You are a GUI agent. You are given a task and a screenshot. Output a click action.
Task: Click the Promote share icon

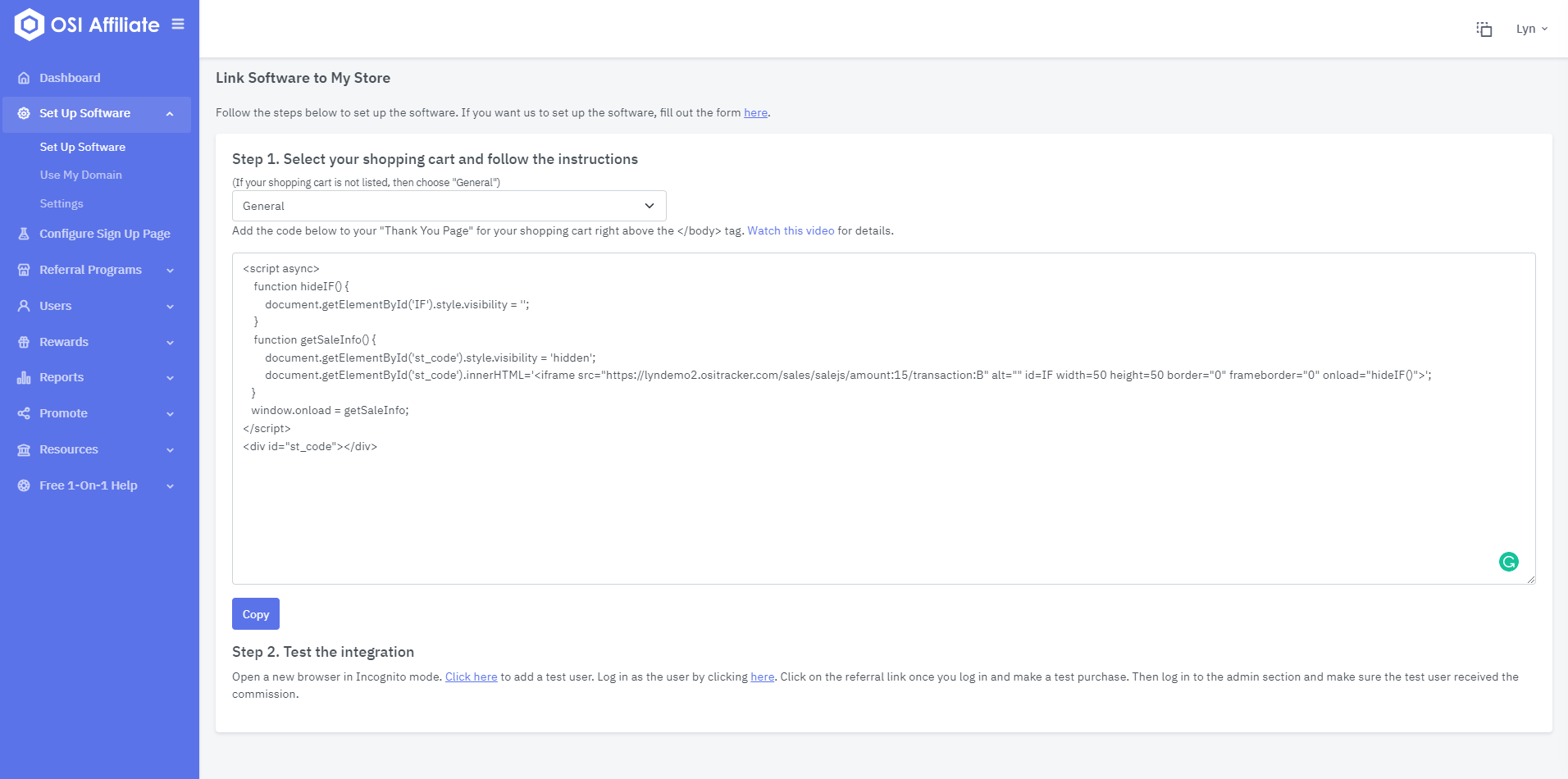tap(24, 413)
